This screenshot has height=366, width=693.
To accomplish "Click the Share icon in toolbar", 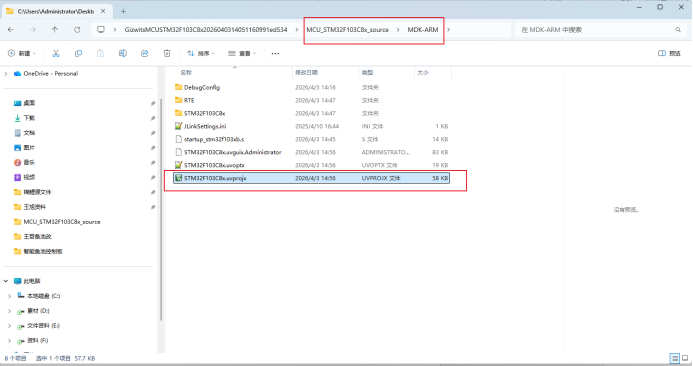I will (145, 53).
